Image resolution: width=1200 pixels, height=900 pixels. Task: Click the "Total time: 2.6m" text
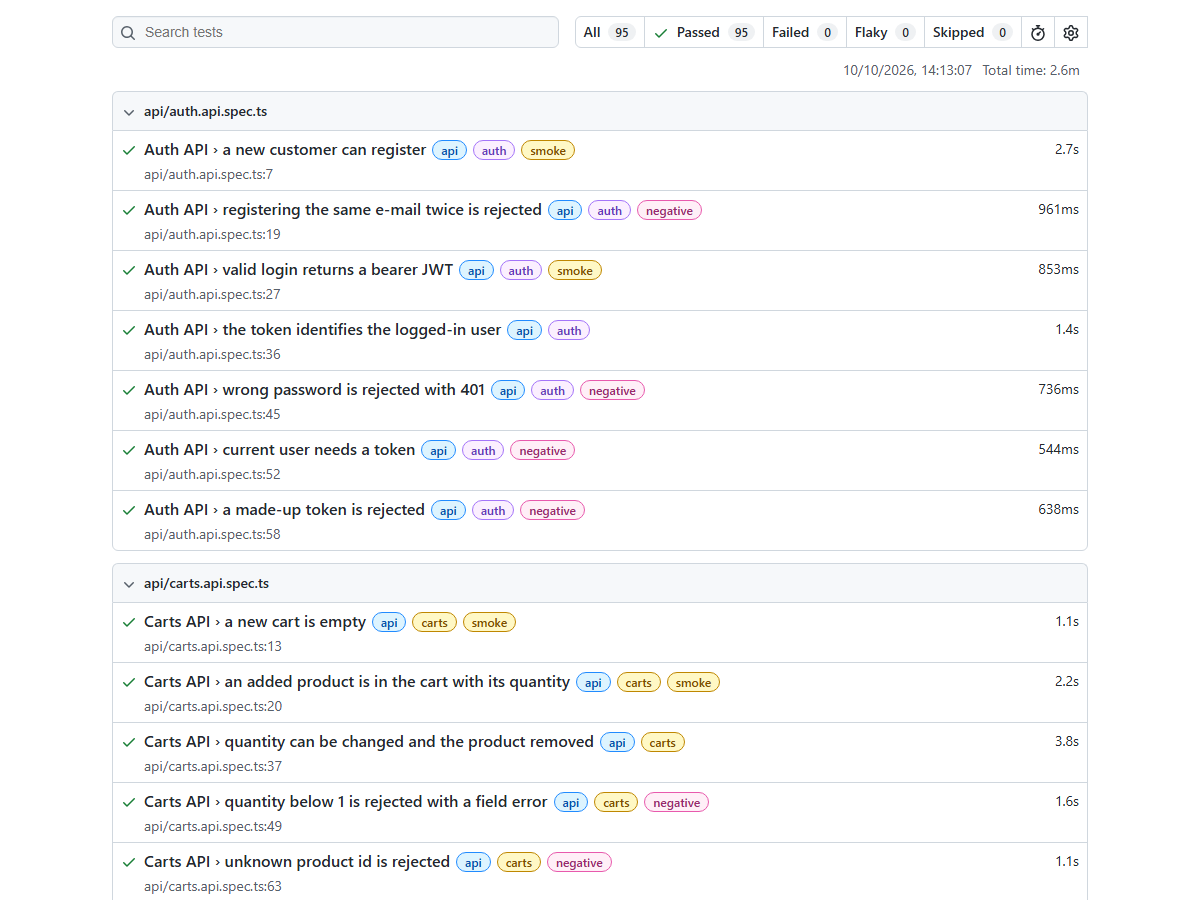point(1031,70)
